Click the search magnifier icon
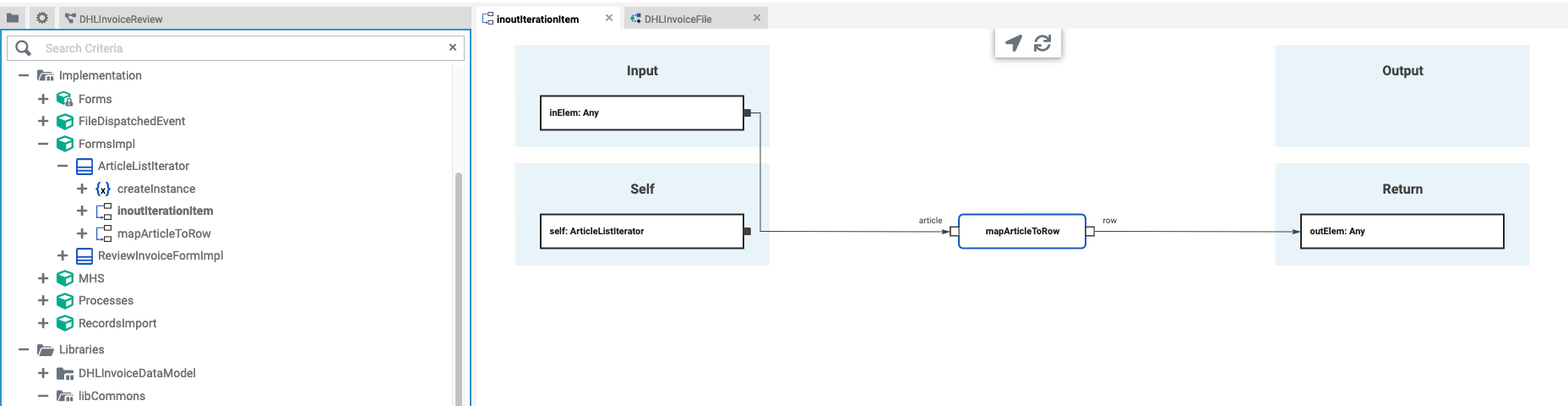Screen dimensions: 1568x406 23,48
